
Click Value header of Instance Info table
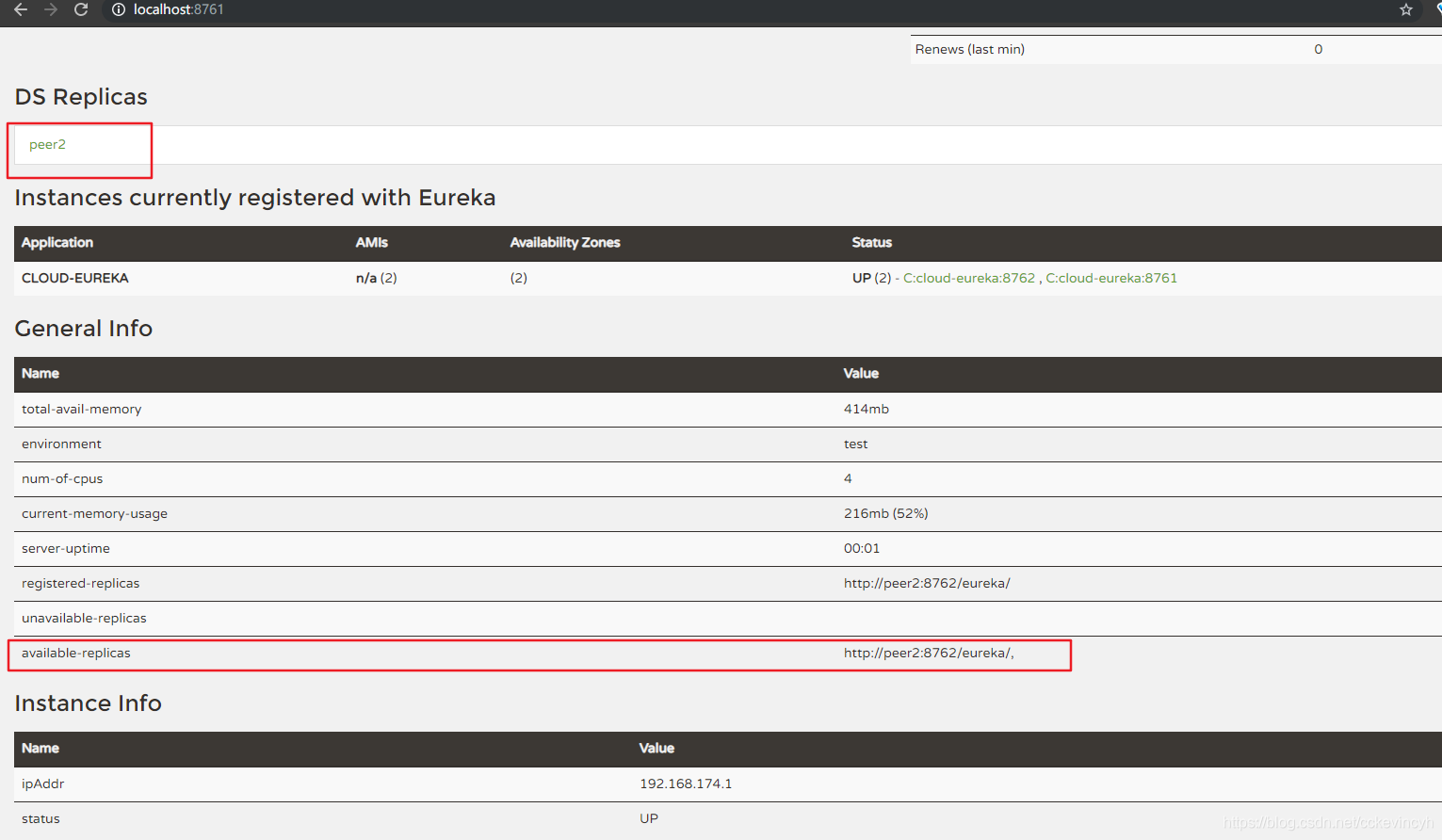pyautogui.click(x=656, y=748)
